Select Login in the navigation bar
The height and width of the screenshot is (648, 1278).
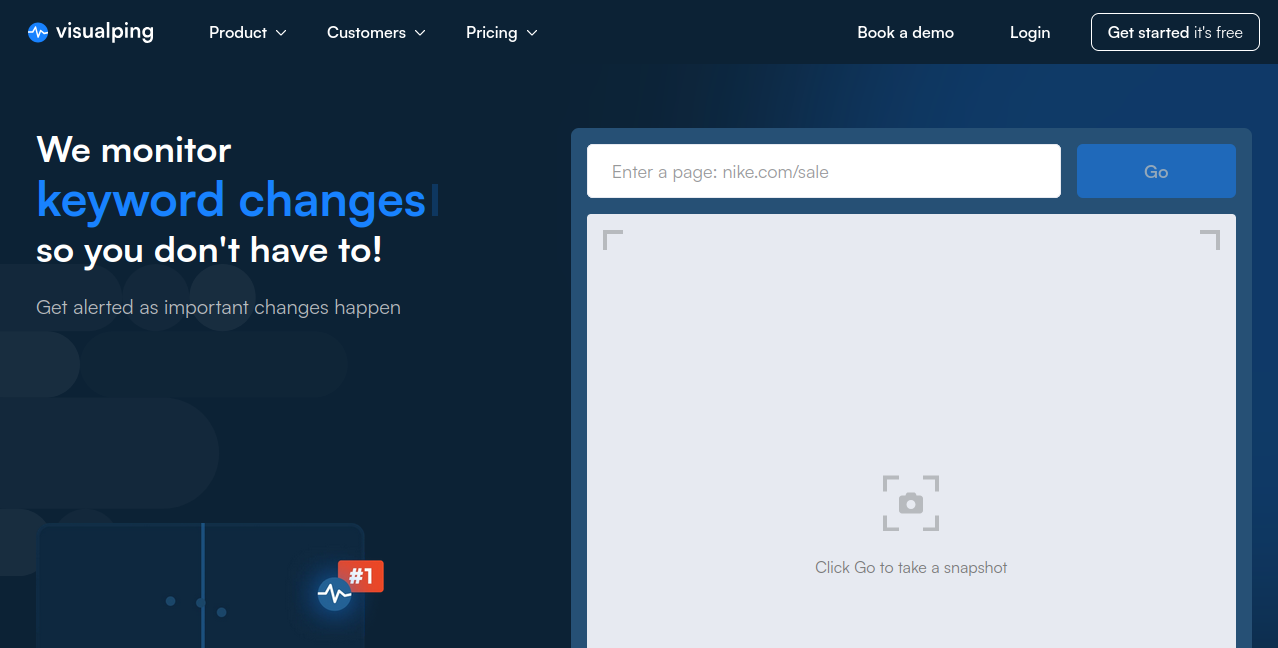(x=1029, y=32)
